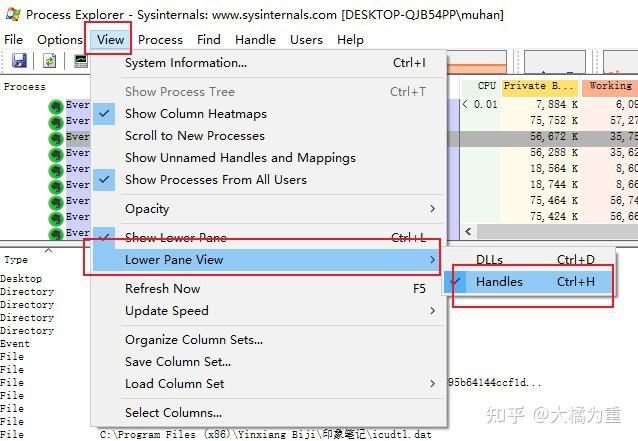The image size is (638, 441).
Task: Click the horizontal scrollbar left arrow
Action: [x=468, y=231]
